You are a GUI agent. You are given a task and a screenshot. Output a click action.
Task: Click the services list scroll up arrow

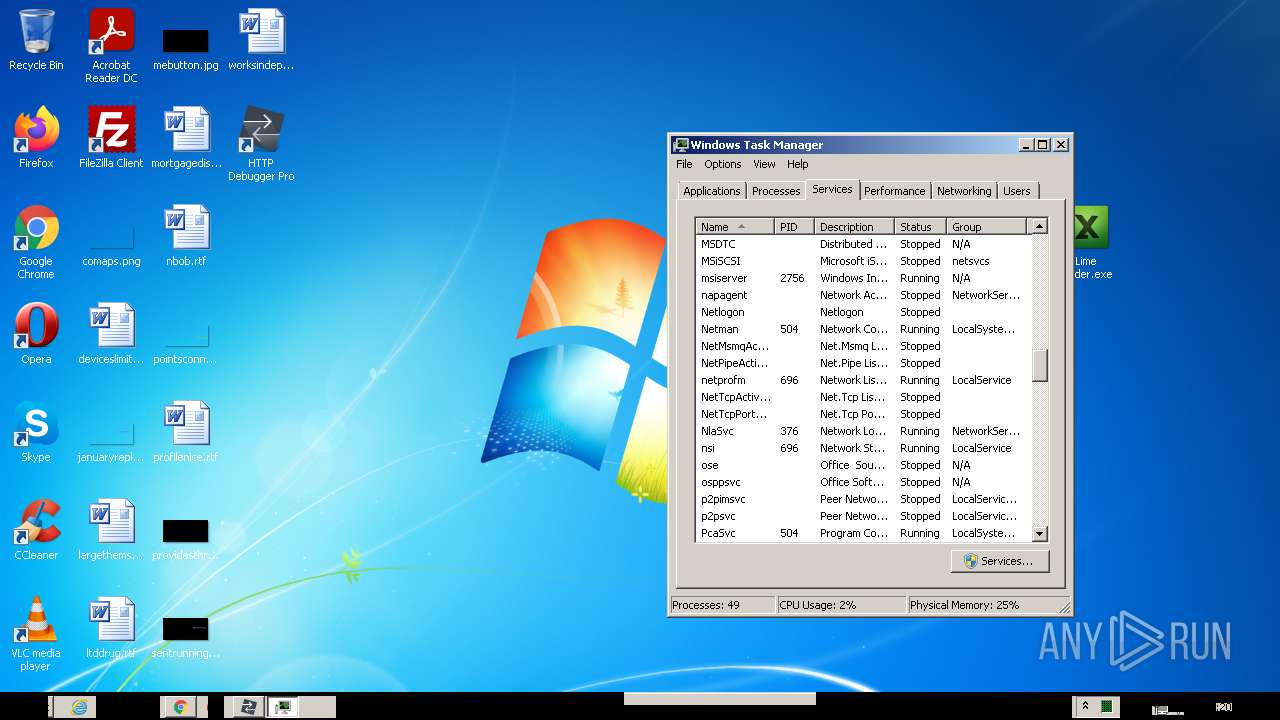coord(1039,227)
